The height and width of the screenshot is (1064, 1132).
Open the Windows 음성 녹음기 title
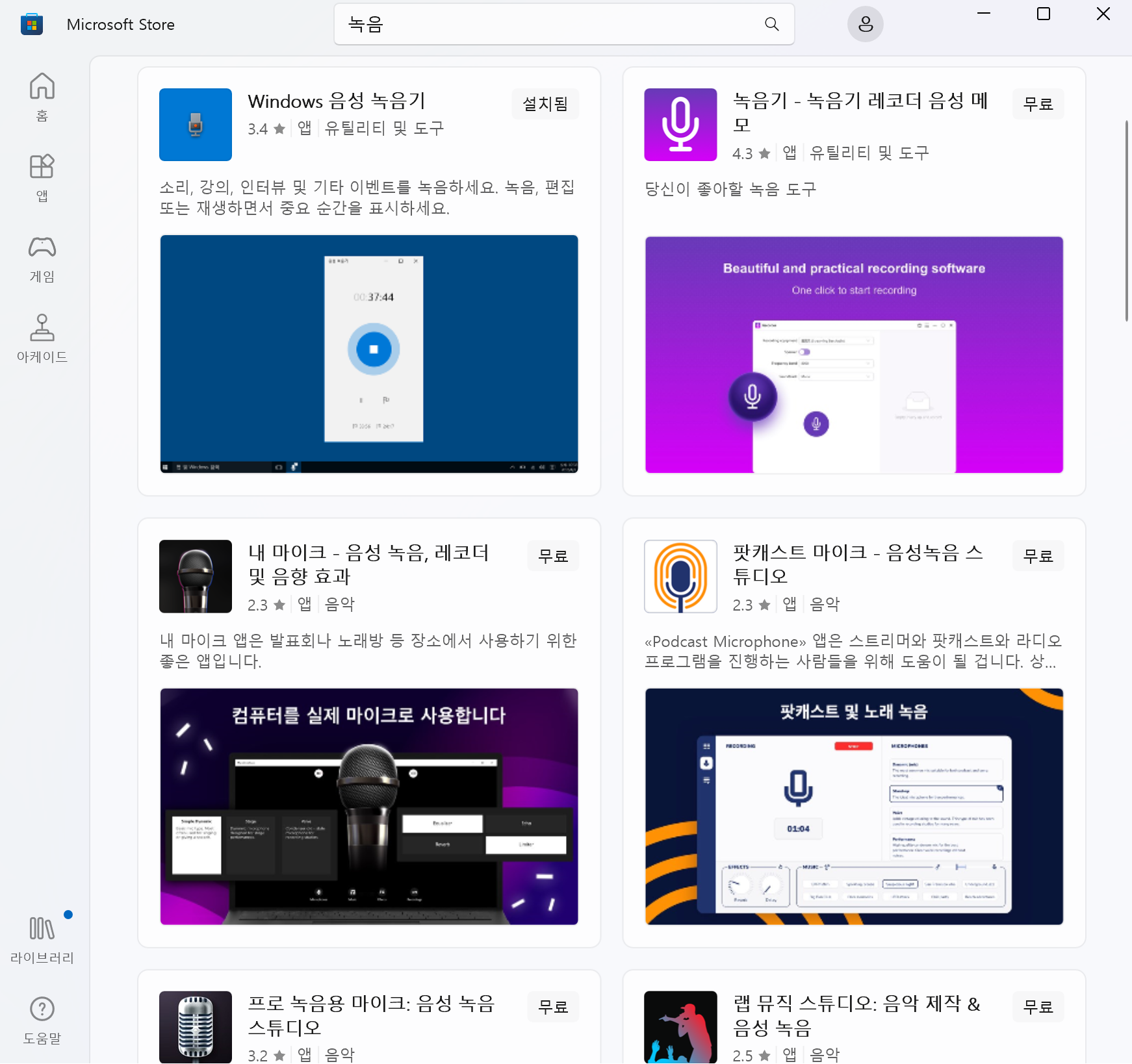coord(337,101)
